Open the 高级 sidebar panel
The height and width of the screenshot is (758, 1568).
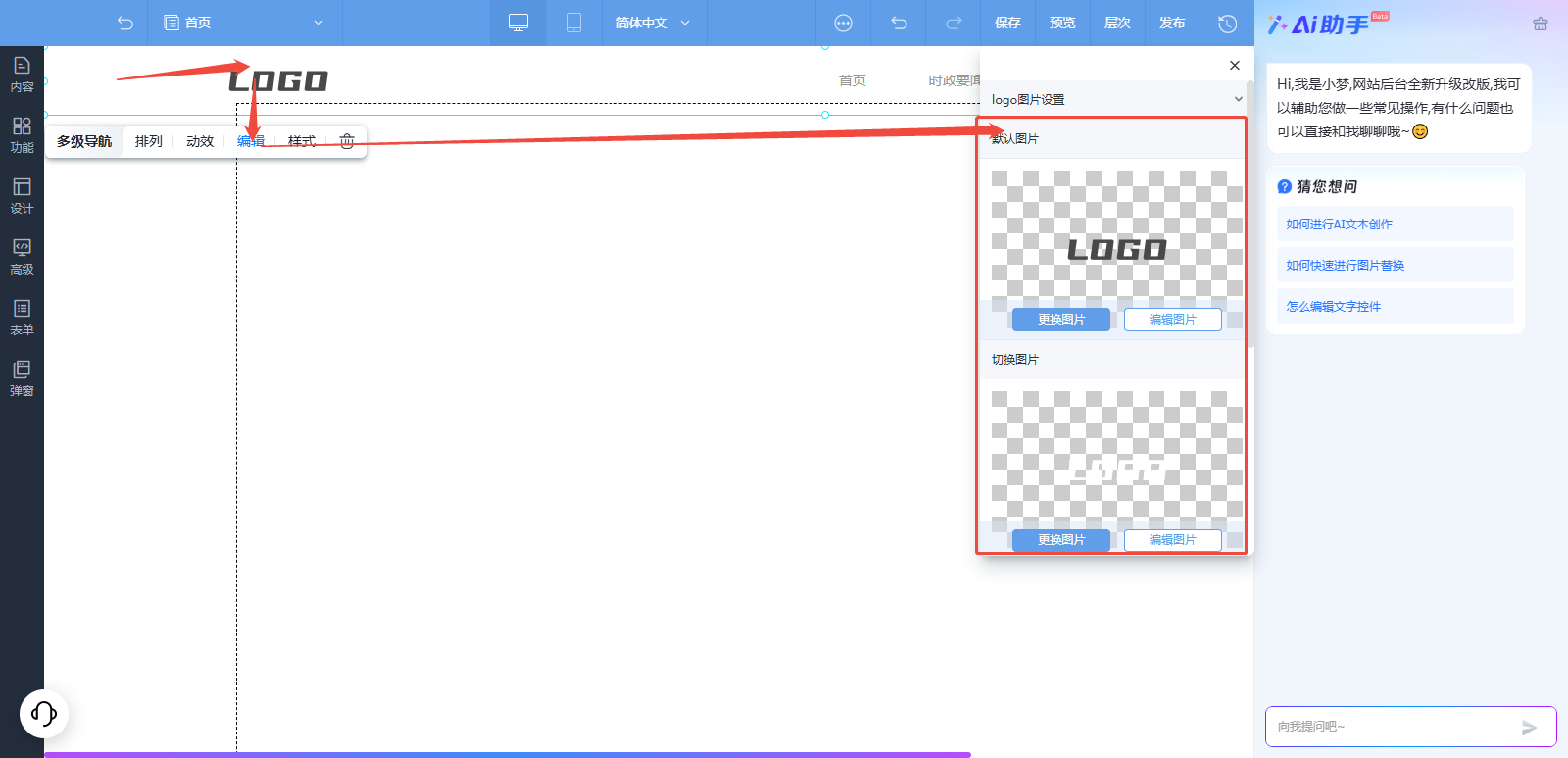22,257
